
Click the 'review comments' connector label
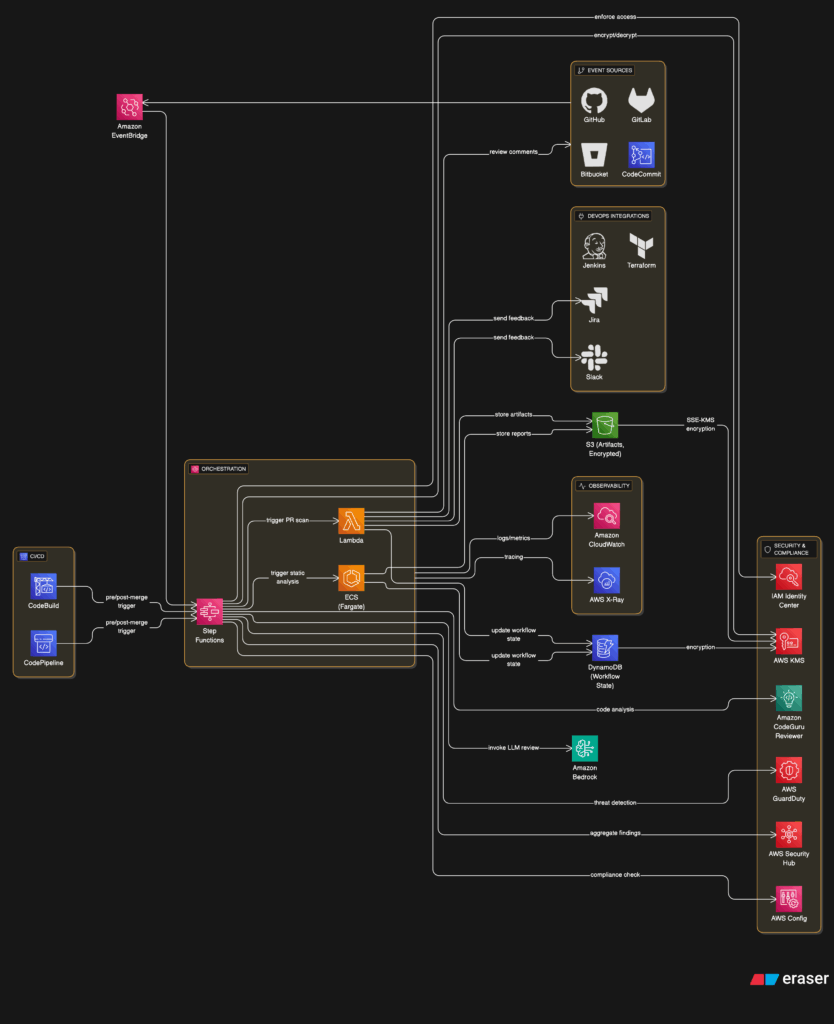pos(513,152)
